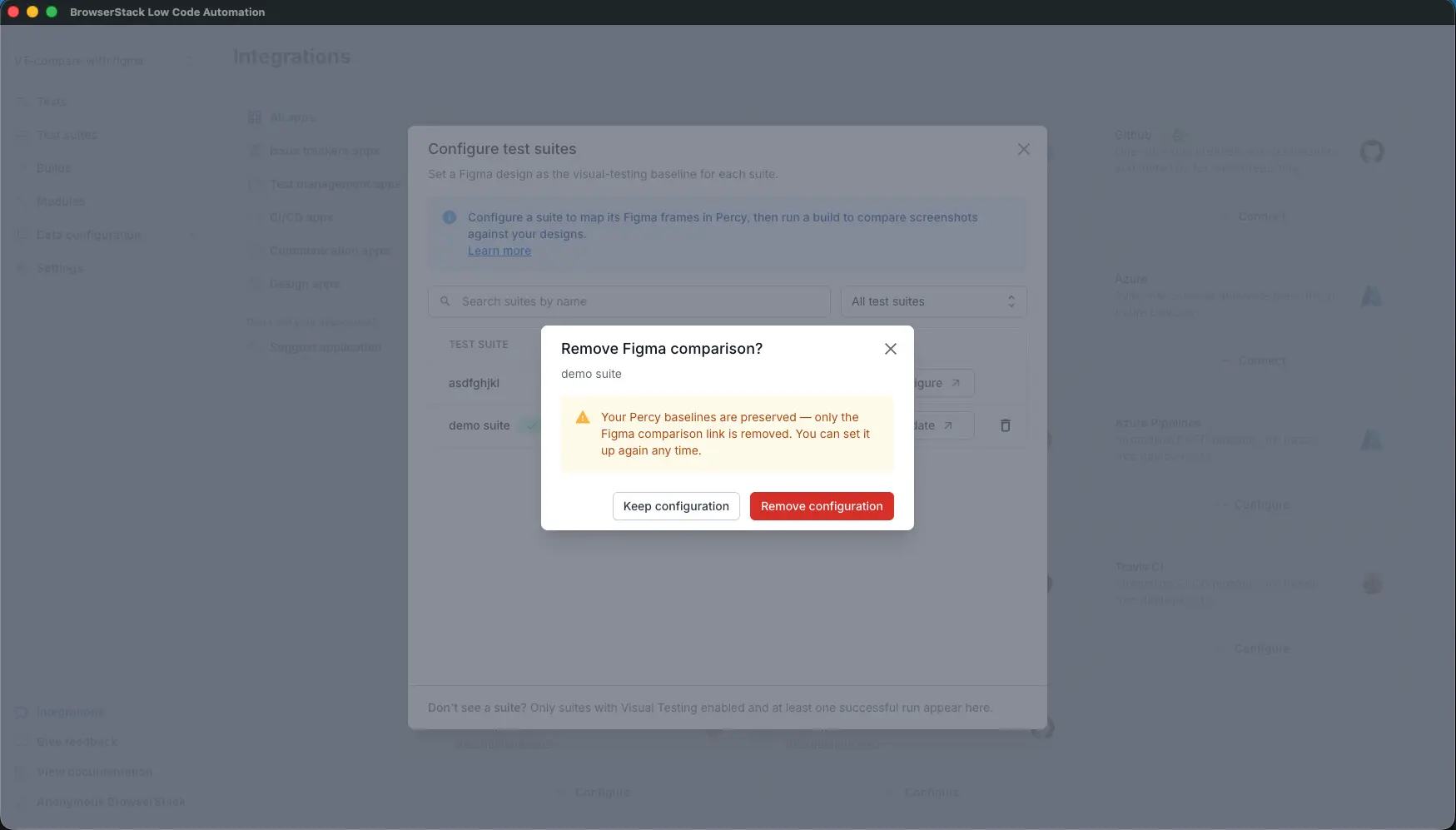Screen dimensions: 1456x830
Task: Click Anonymous BrowserStack account entry
Action: coord(111,802)
